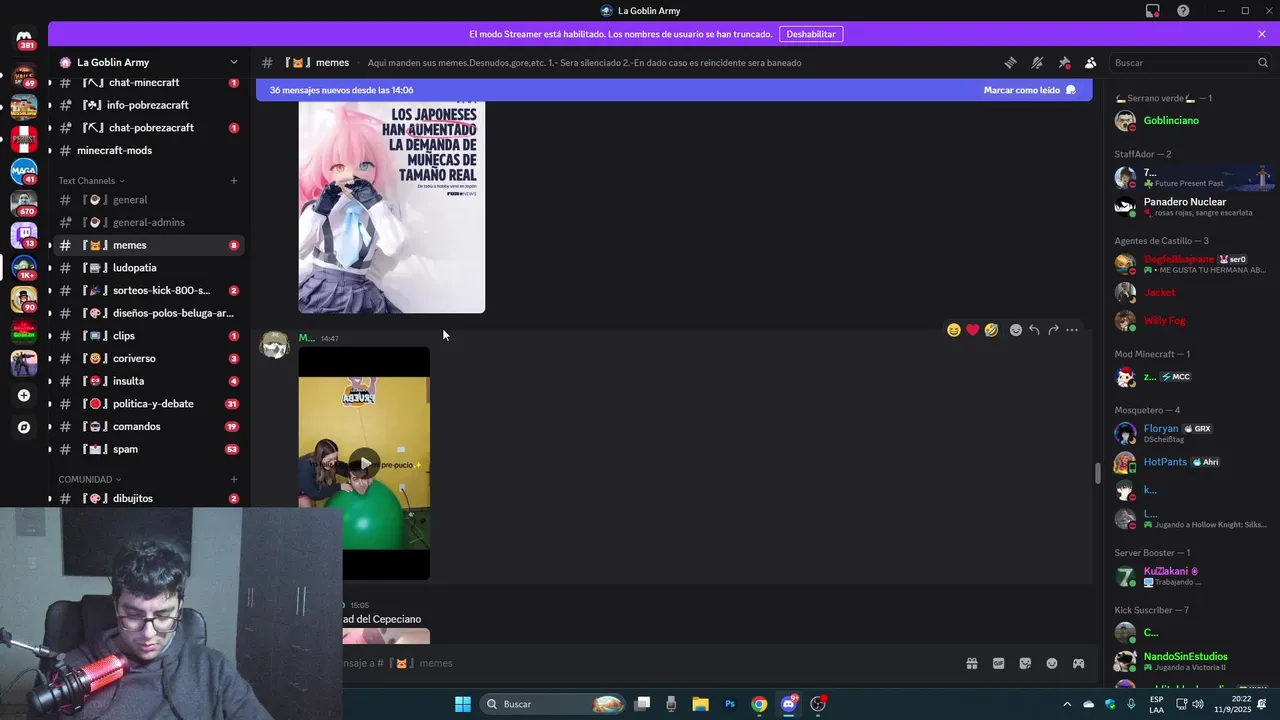
Task: Click the gift icon in message bar
Action: (971, 663)
